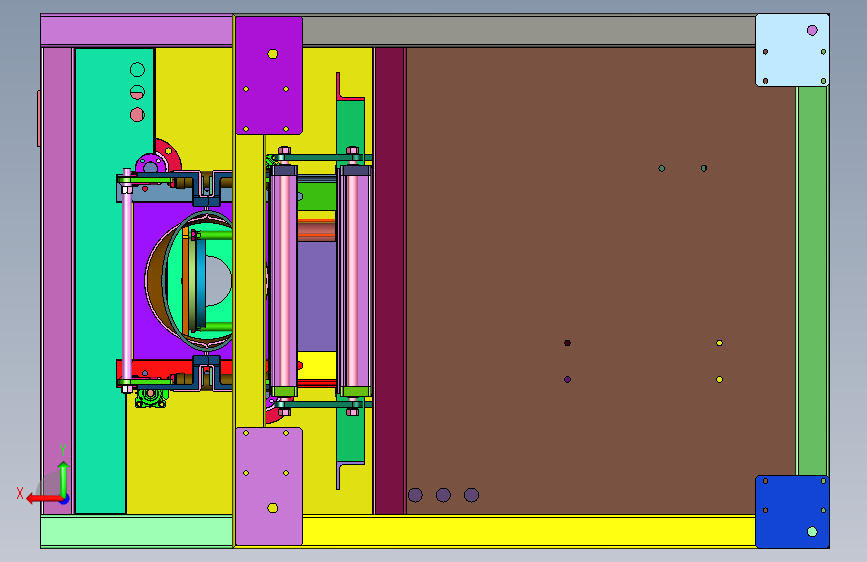Select the green vertical post on right side

click(x=812, y=281)
